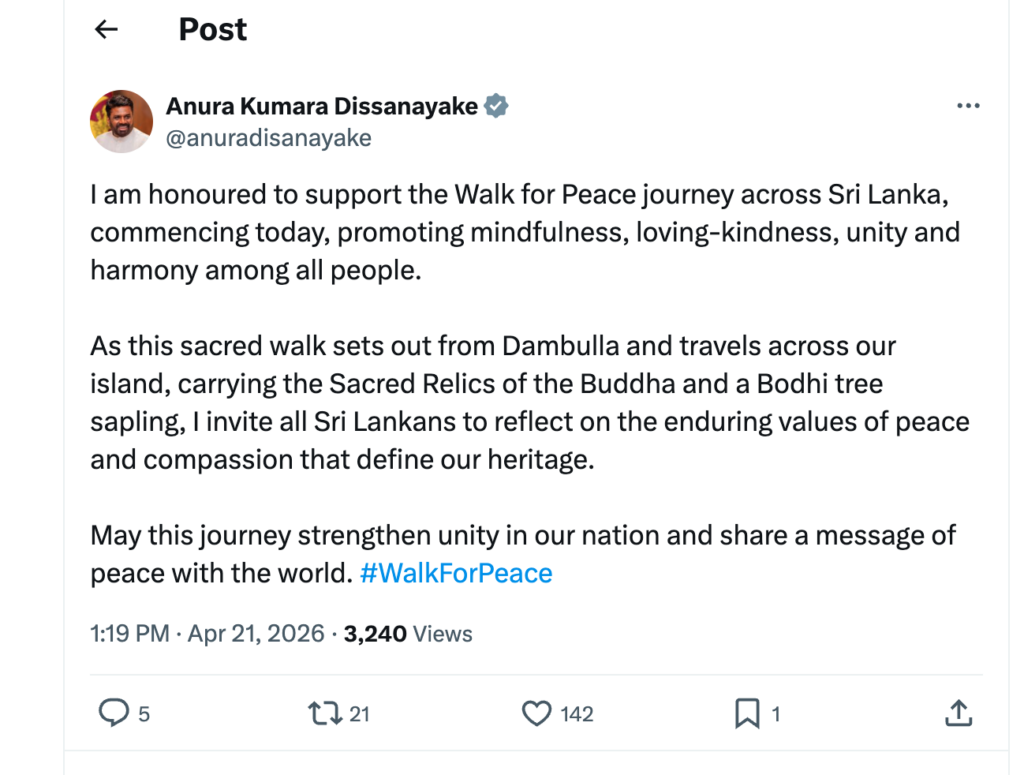View the 3,240 Views analytics
Viewport: 1024px width, 775px height.
pyautogui.click(x=408, y=633)
